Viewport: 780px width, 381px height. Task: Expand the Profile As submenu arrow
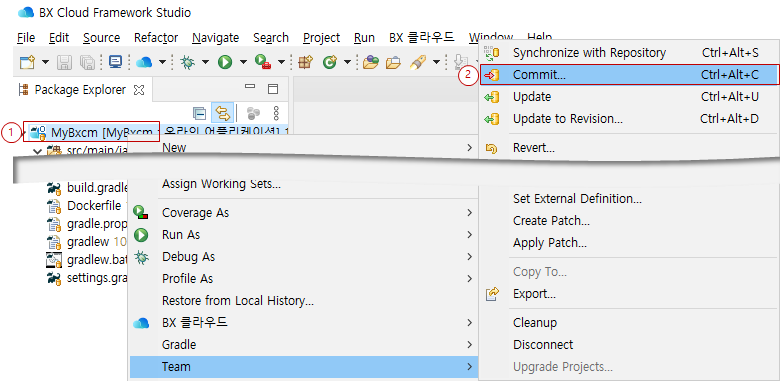(x=470, y=279)
